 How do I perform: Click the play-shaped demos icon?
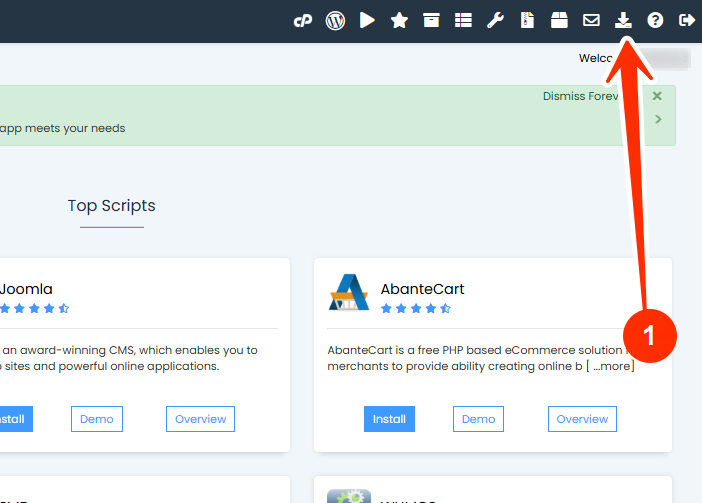pos(367,20)
